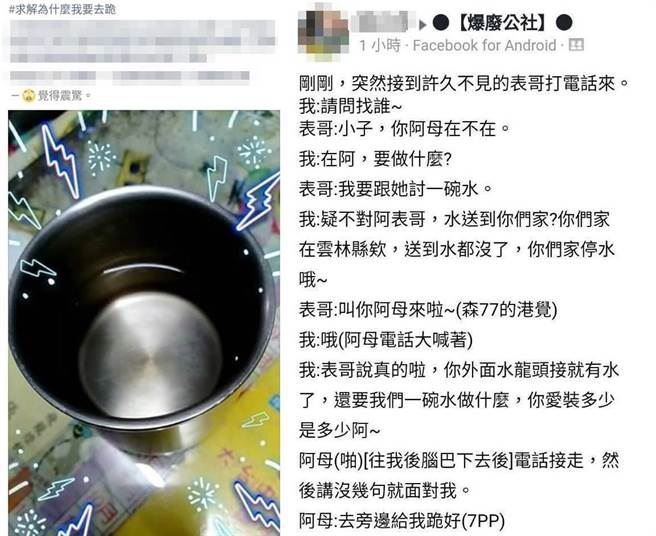Click the Facebook for Android label

click(484, 46)
